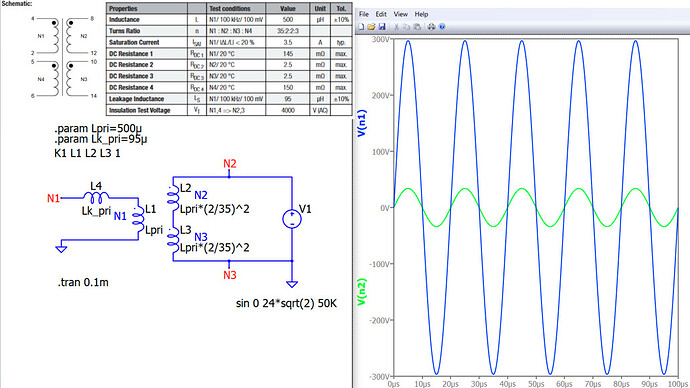
Task: Click the ground symbol below inductor L1
Action: 61,249
